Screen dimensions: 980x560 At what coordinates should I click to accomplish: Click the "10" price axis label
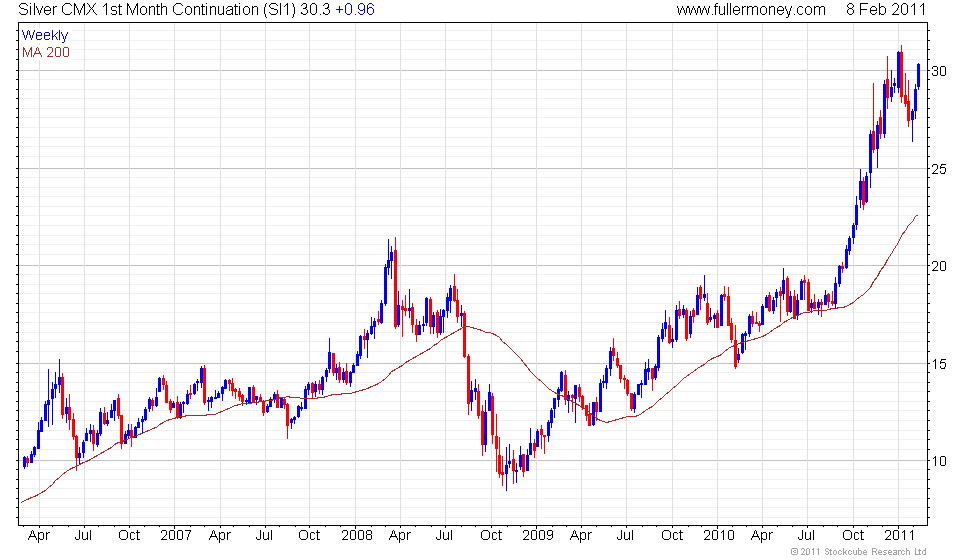939,461
